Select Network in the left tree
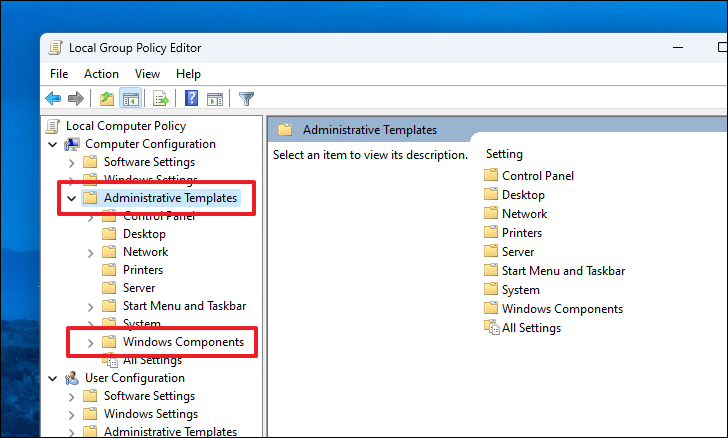 145,252
